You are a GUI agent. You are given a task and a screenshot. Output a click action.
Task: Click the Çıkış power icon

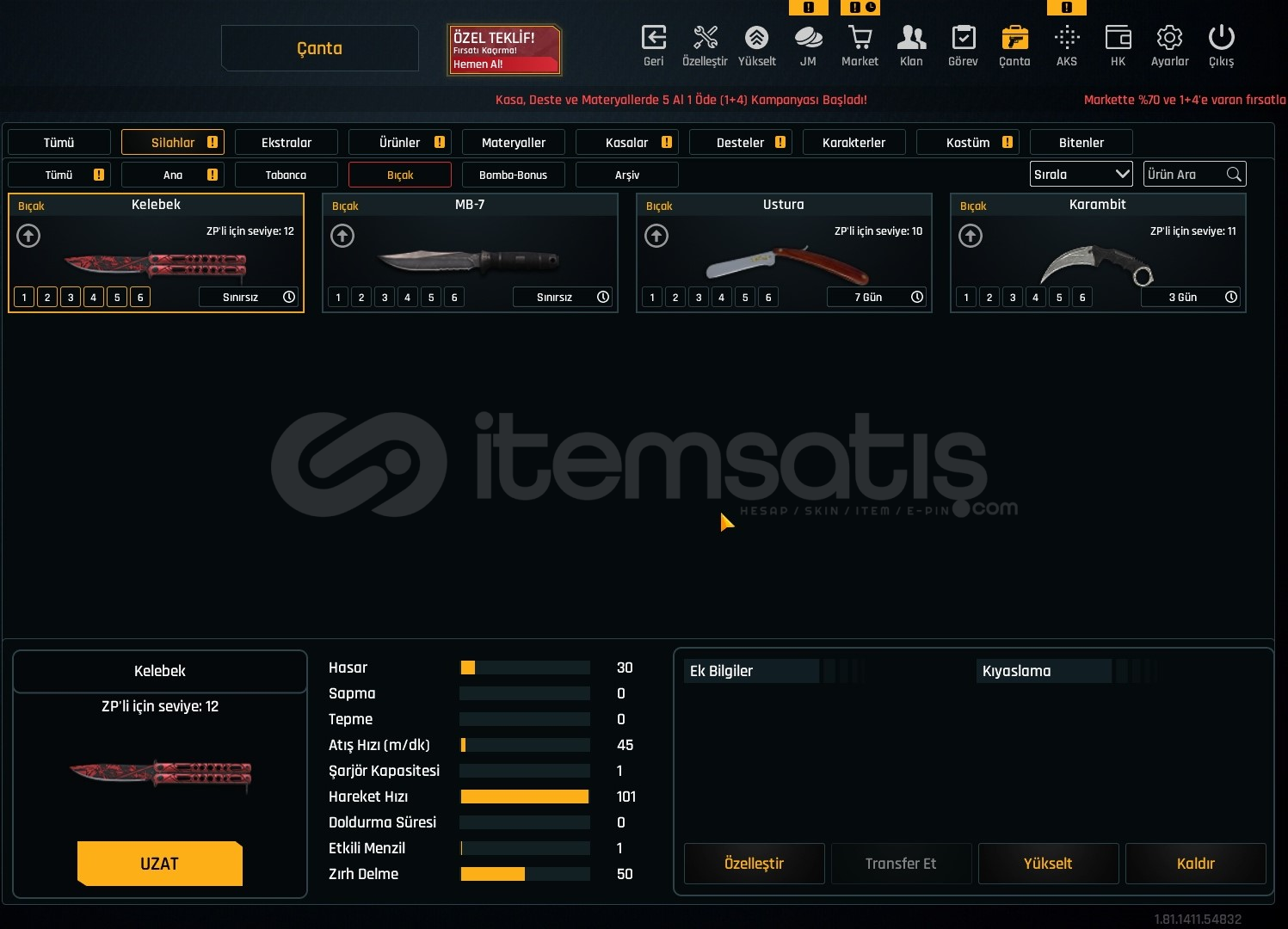click(1221, 39)
